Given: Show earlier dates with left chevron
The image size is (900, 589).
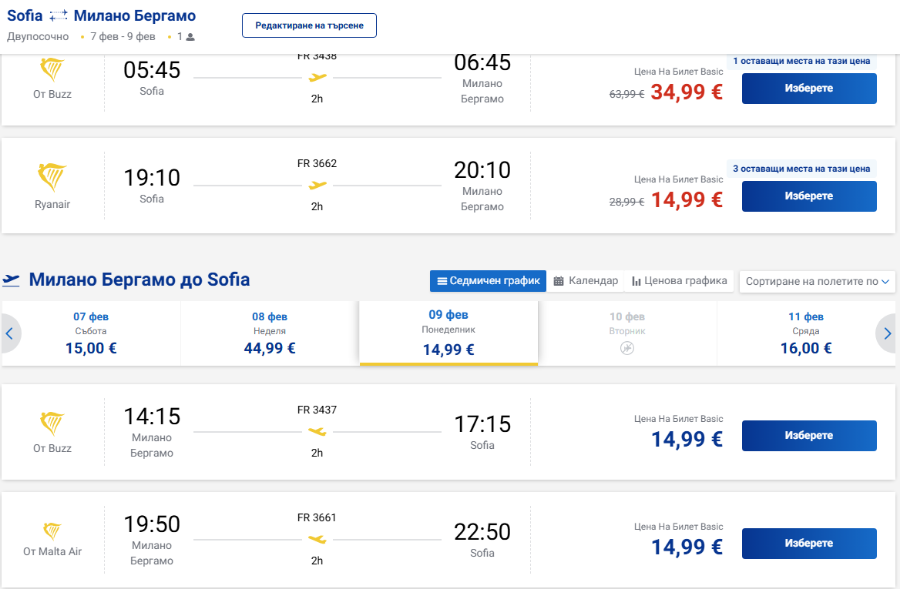Looking at the screenshot, I should coord(10,333).
